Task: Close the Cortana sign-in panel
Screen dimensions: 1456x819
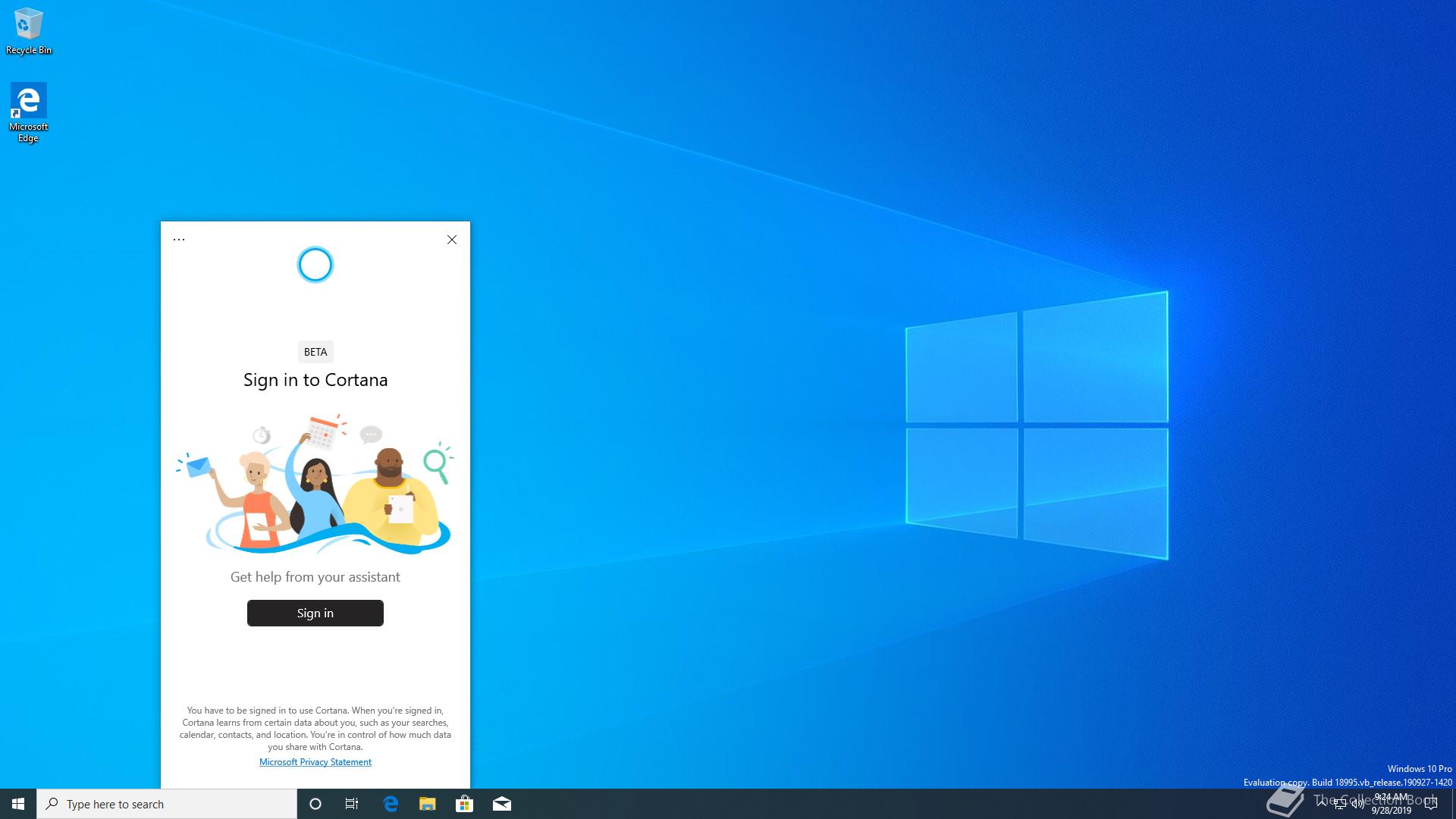Action: (452, 240)
